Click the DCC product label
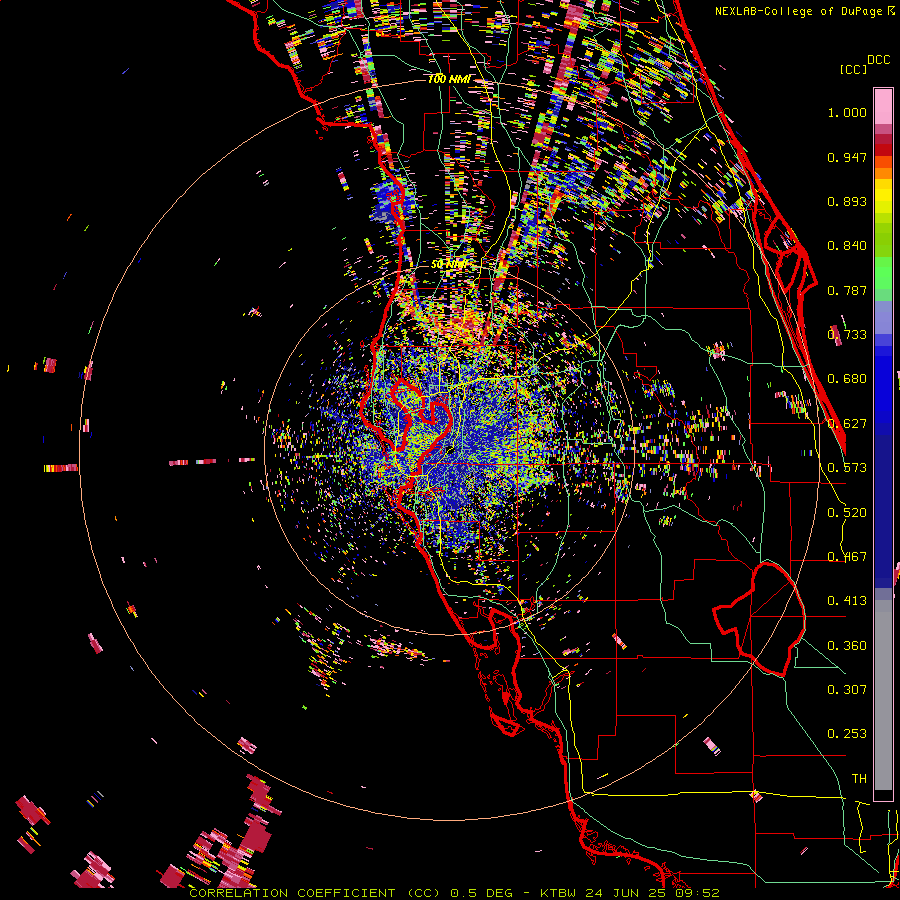The width and height of the screenshot is (900, 900). (x=878, y=60)
